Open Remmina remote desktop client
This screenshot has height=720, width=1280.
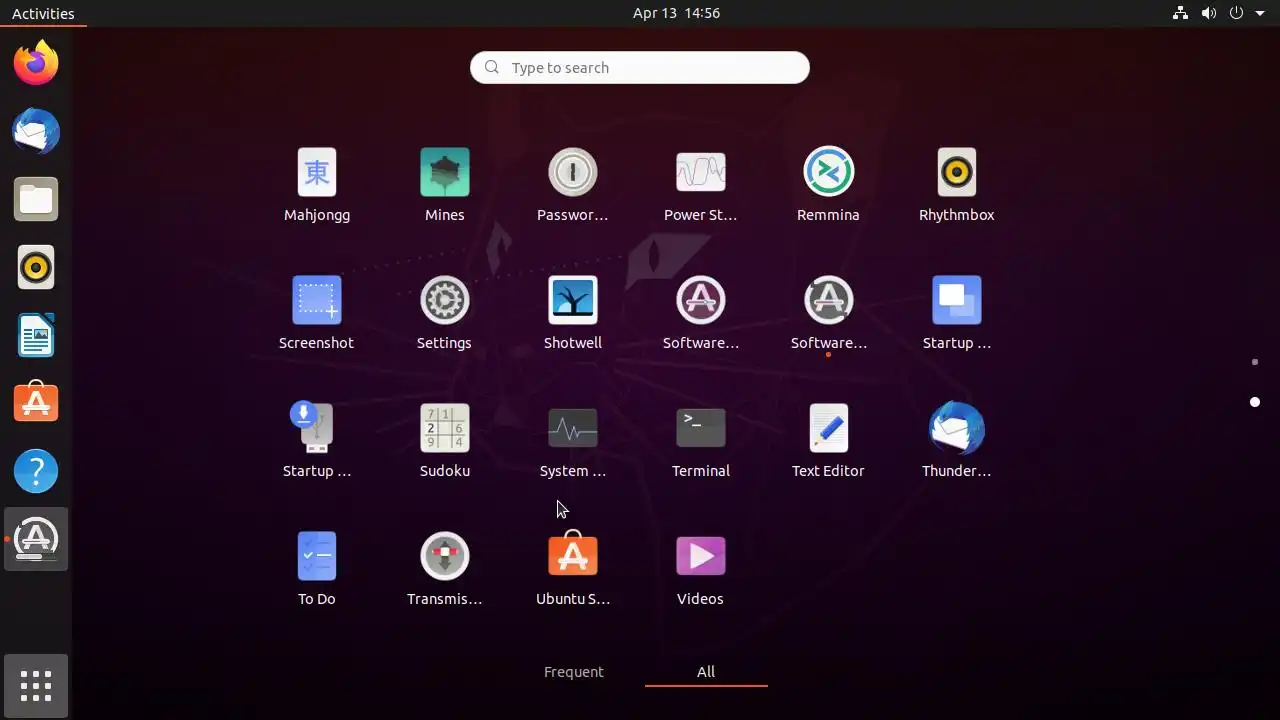(x=829, y=185)
